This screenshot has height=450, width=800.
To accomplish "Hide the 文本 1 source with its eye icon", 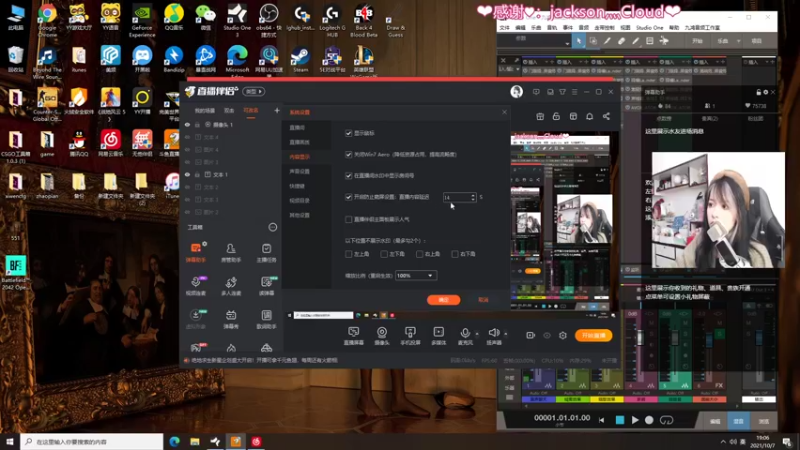I will (x=187, y=174).
